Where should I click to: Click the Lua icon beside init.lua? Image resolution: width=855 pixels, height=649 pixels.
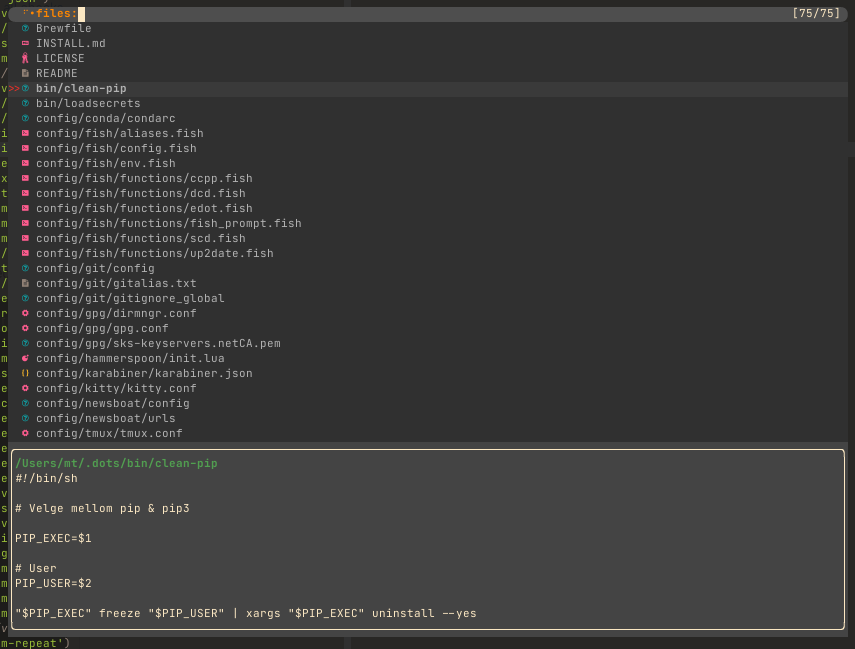pos(25,358)
